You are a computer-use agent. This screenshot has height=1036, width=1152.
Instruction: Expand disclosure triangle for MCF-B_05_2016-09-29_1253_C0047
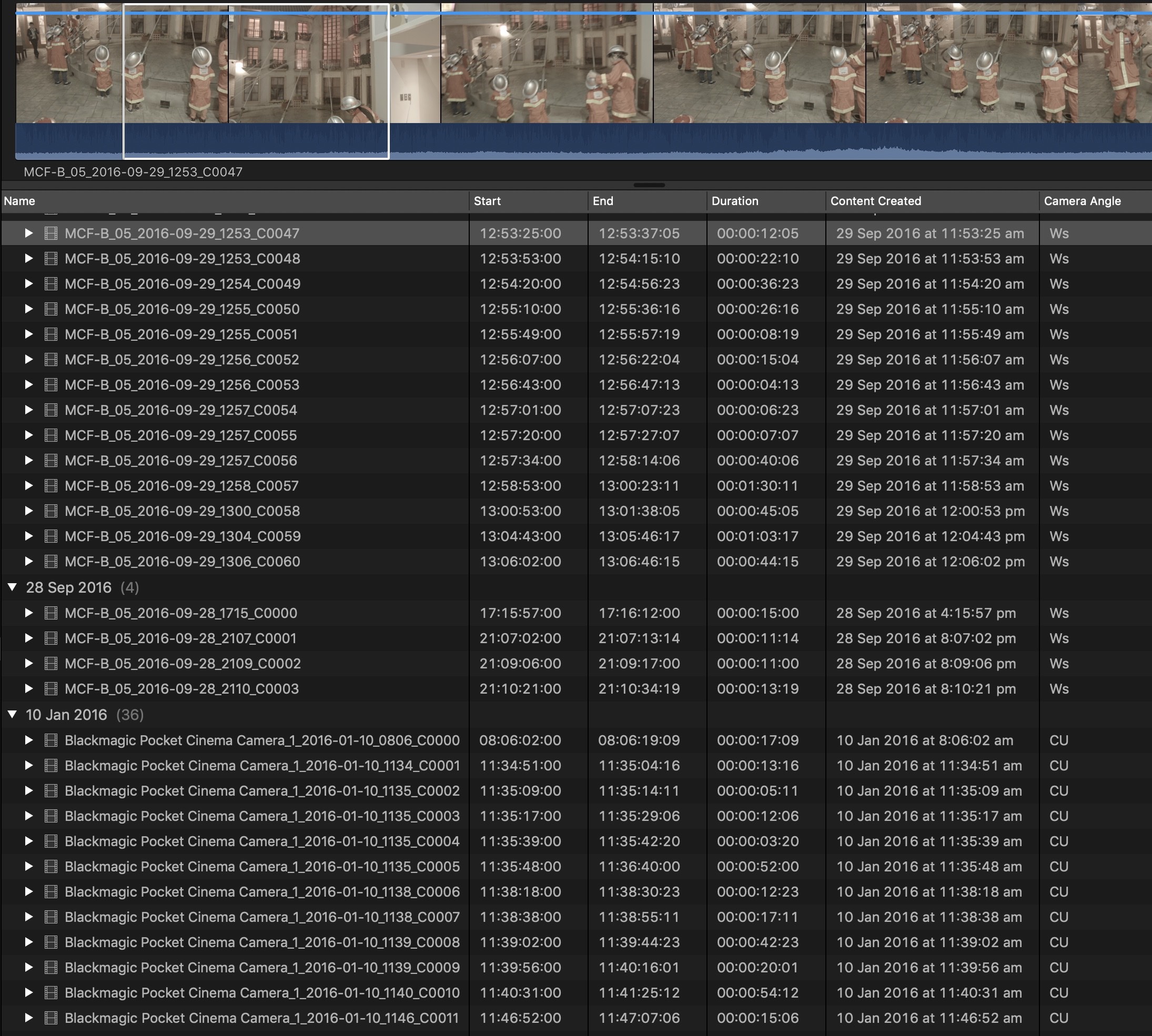coord(28,233)
